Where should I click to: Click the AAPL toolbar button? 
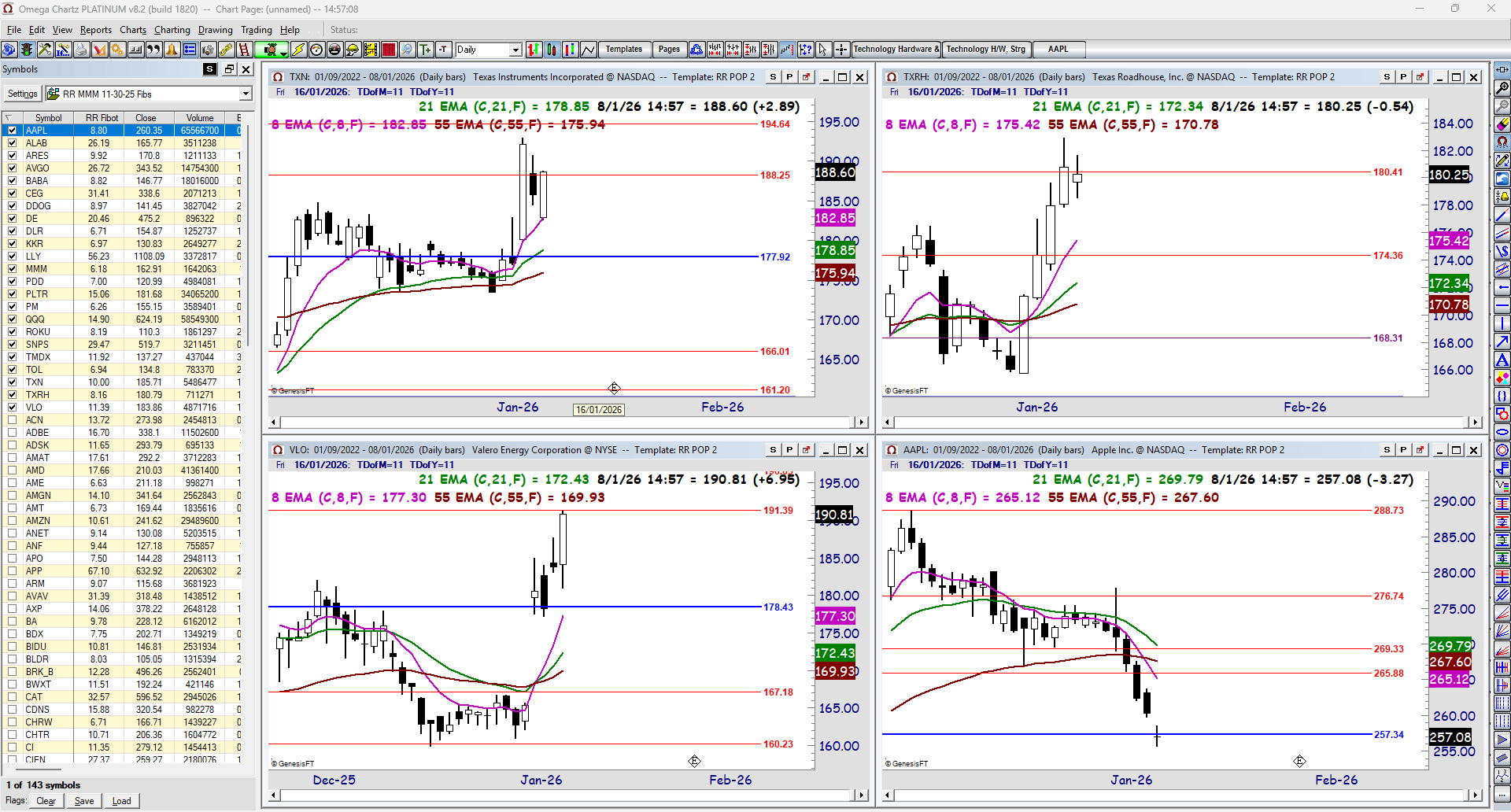click(1058, 50)
